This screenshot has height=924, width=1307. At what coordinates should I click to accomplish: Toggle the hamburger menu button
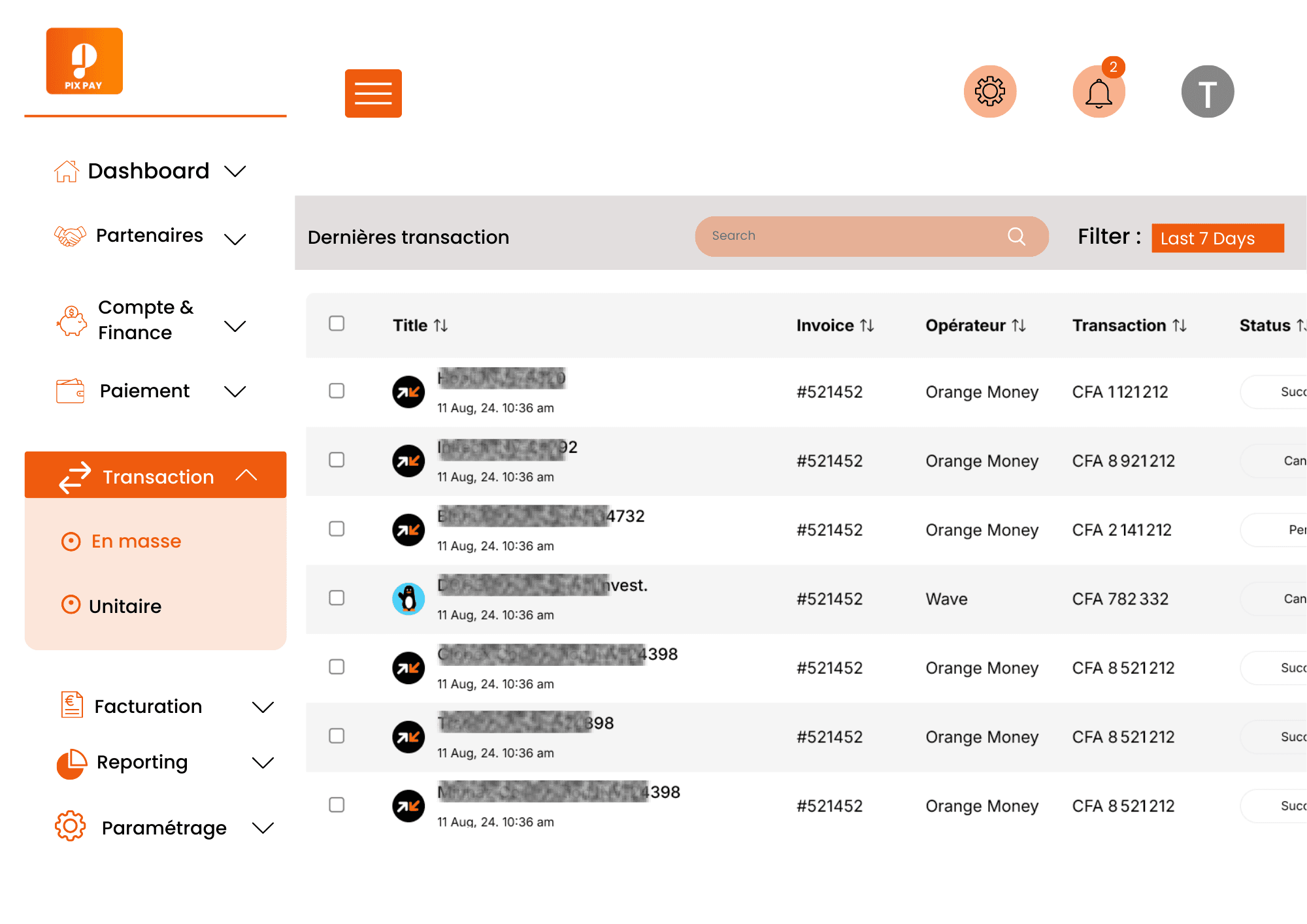pos(373,93)
